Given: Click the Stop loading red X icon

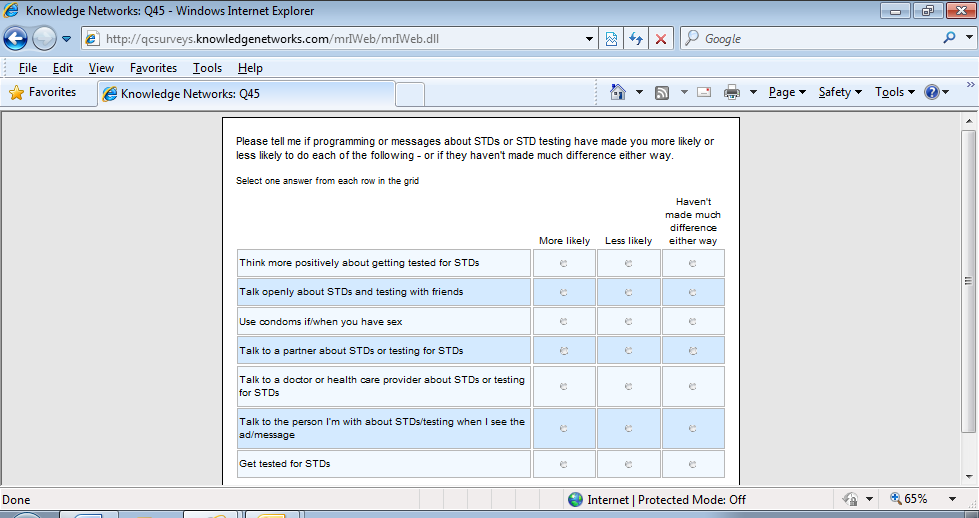Looking at the screenshot, I should pyautogui.click(x=661, y=39).
